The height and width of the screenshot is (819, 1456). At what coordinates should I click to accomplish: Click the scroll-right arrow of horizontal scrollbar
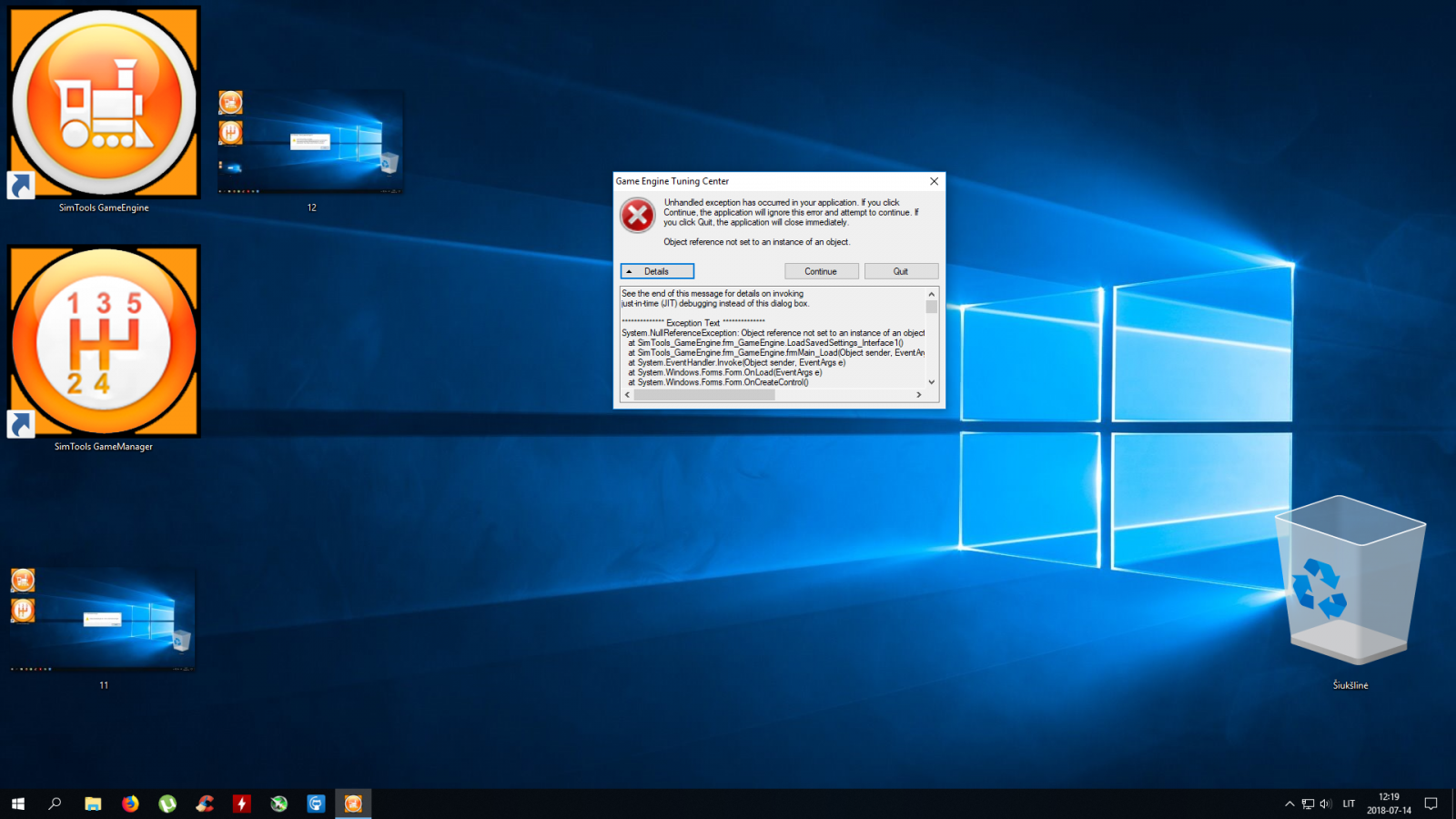tap(919, 395)
